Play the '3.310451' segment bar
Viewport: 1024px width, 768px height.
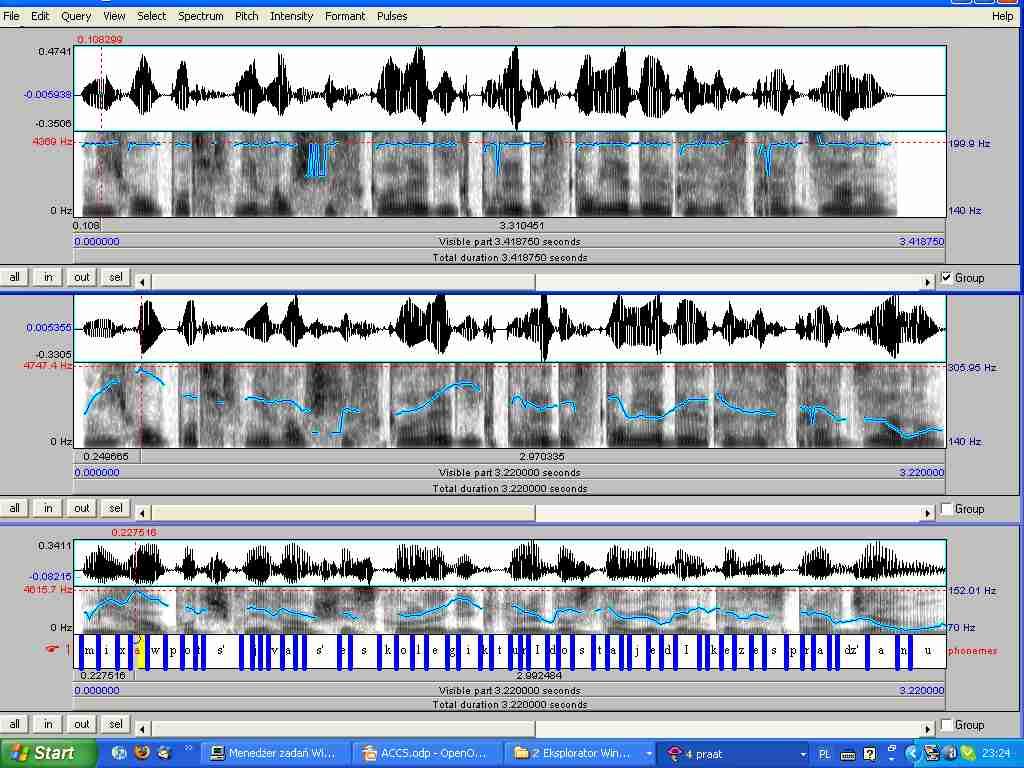pos(524,225)
